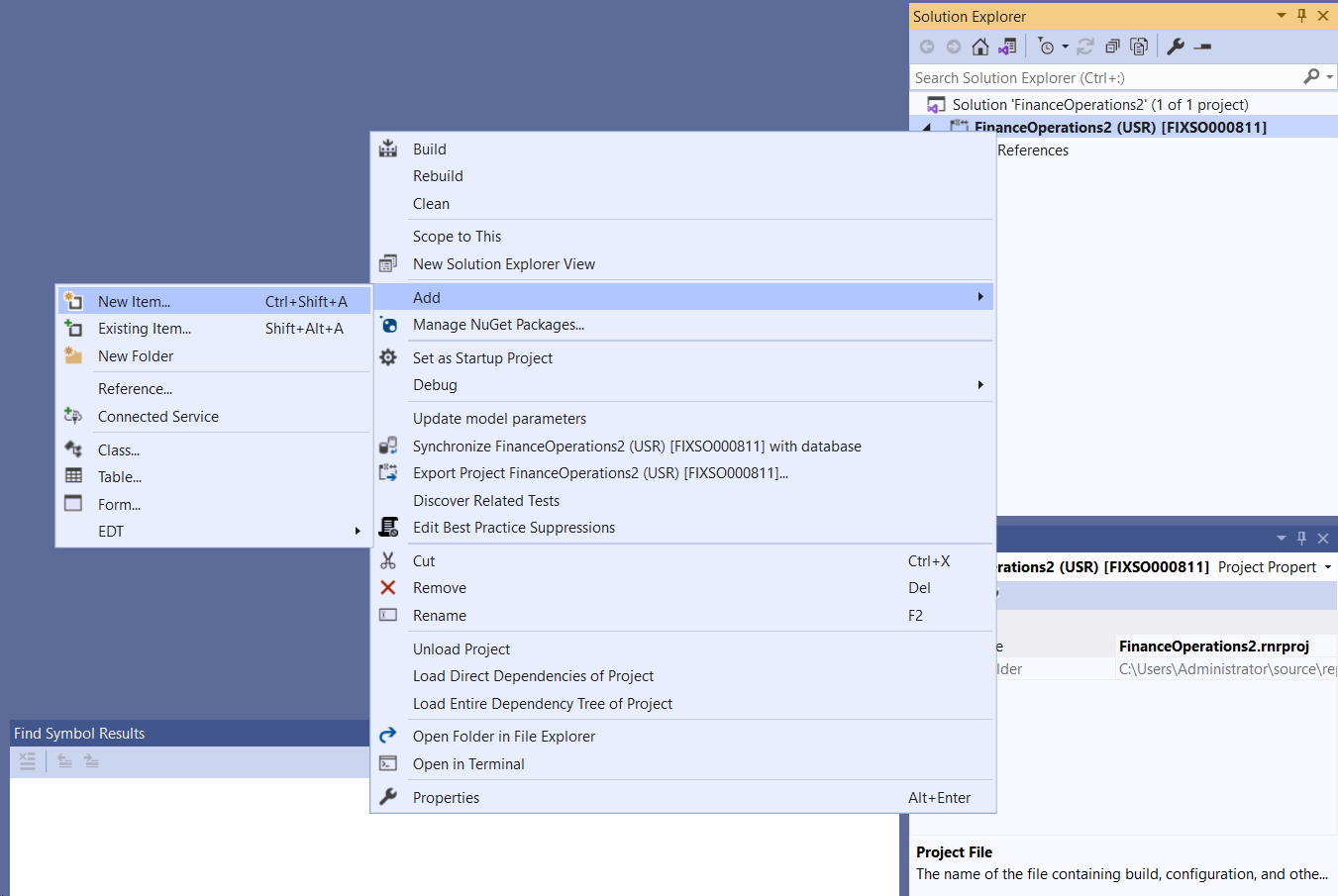Collapse the FinanceOperations2 project tree node
Viewport: 1338px width, 896px height.
[x=927, y=128]
